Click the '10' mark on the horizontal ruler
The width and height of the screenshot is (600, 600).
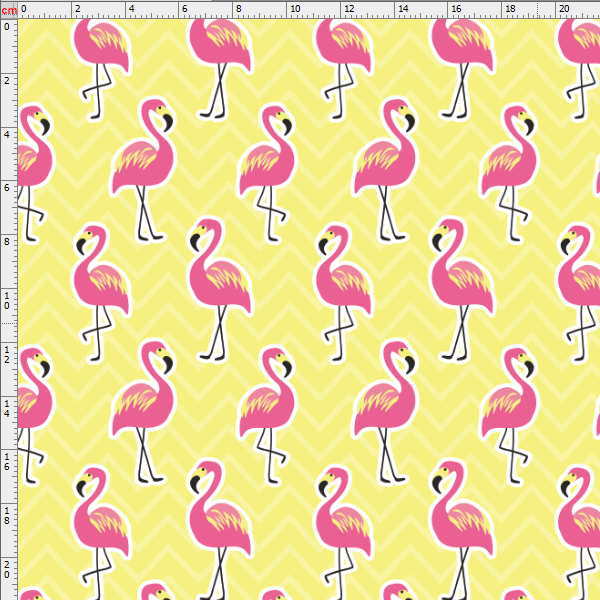pos(295,8)
